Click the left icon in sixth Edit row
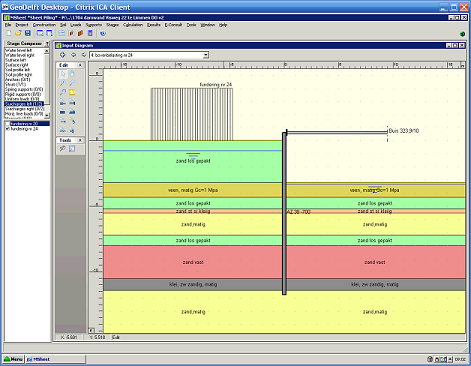This screenshot has height=366, width=471. (x=63, y=121)
